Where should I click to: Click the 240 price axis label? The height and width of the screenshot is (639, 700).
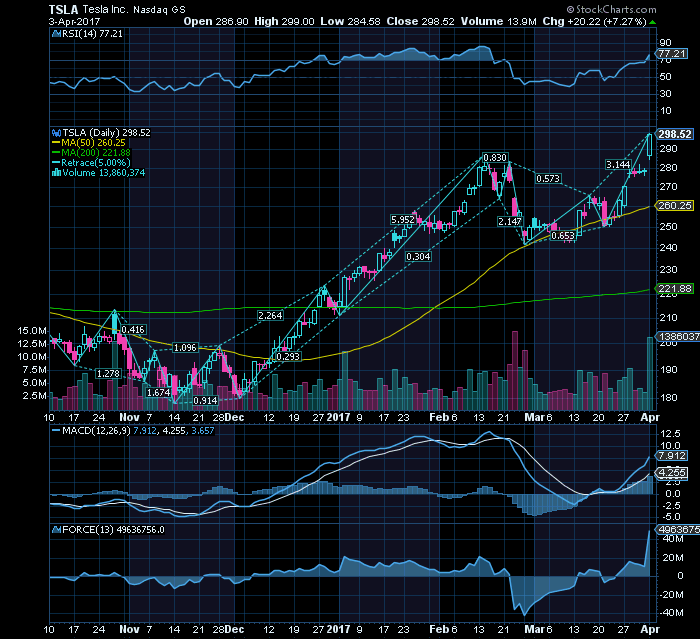coord(668,248)
